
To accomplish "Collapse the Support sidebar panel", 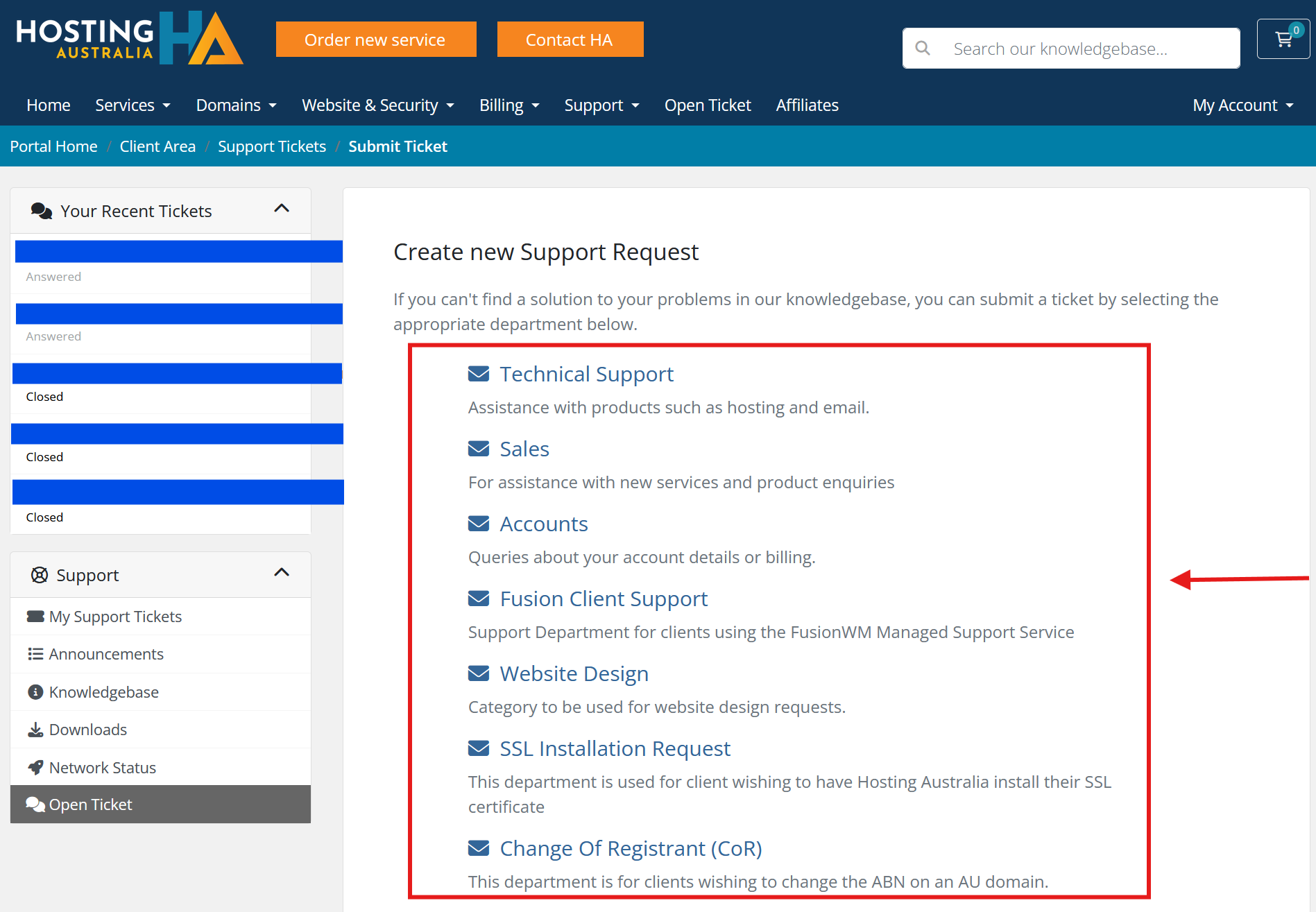I will (282, 572).
